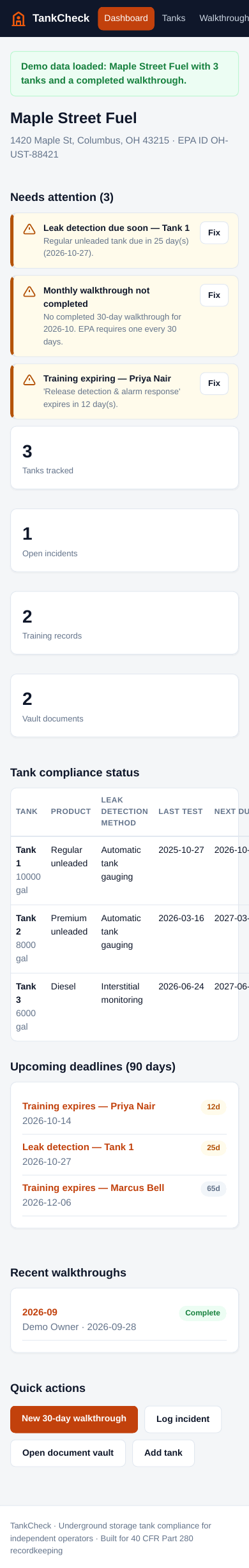Click the Complete status badge
This screenshot has width=249, height=1568.
(x=202, y=1313)
